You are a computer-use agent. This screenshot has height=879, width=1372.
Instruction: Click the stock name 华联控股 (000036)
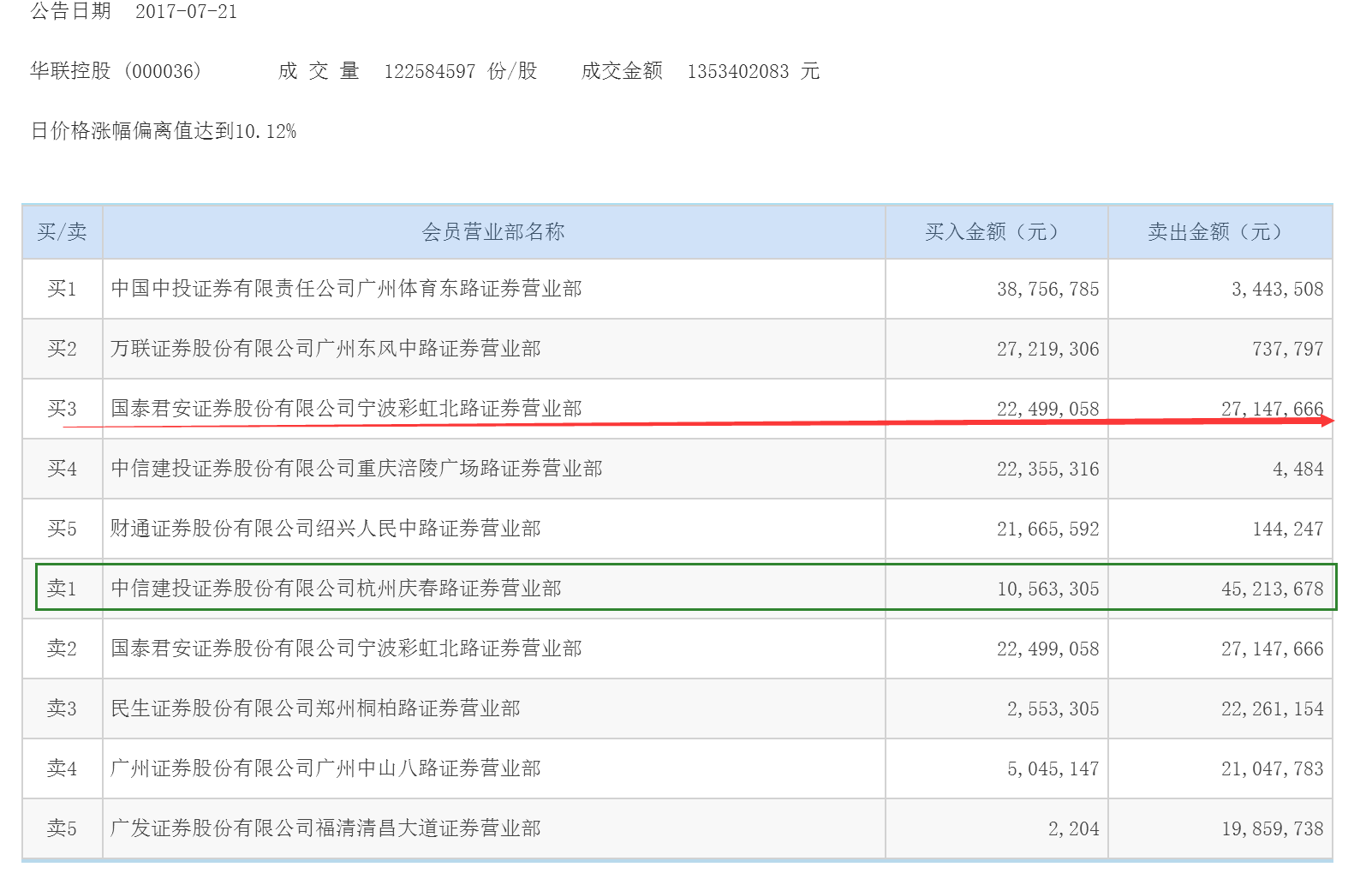tap(116, 71)
